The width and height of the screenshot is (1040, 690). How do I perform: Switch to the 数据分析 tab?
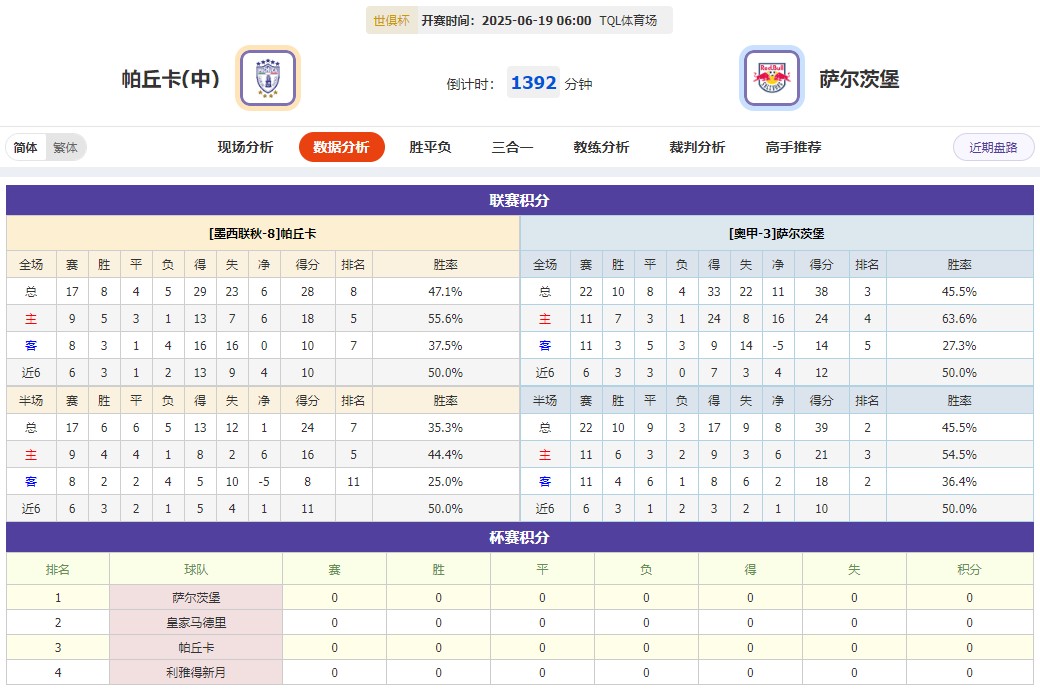click(x=341, y=146)
